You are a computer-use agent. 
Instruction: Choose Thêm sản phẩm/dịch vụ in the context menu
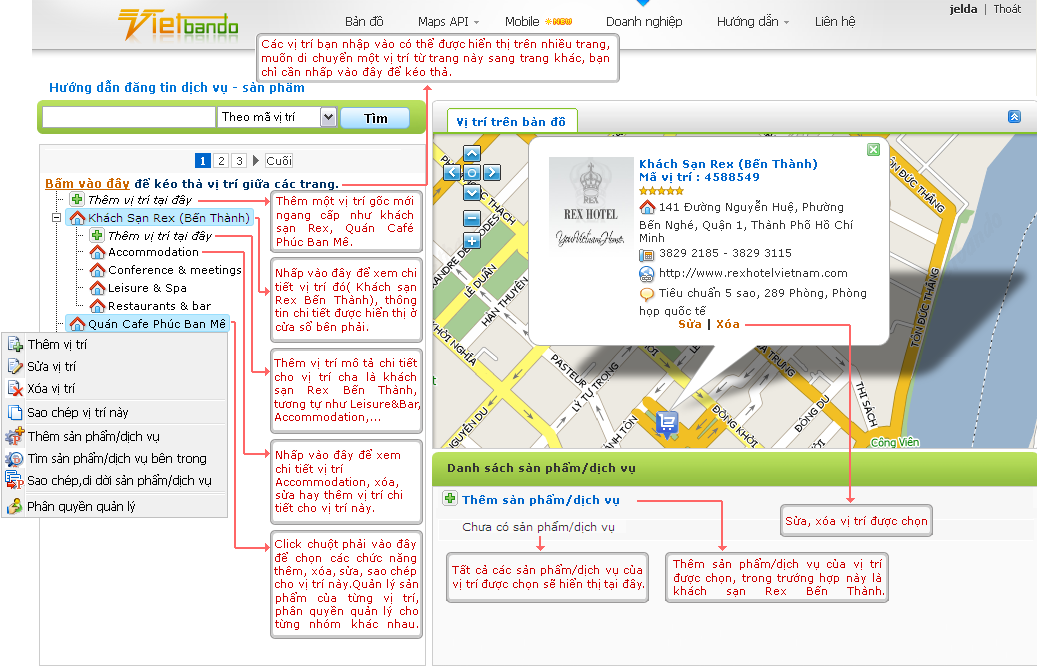tap(115, 436)
